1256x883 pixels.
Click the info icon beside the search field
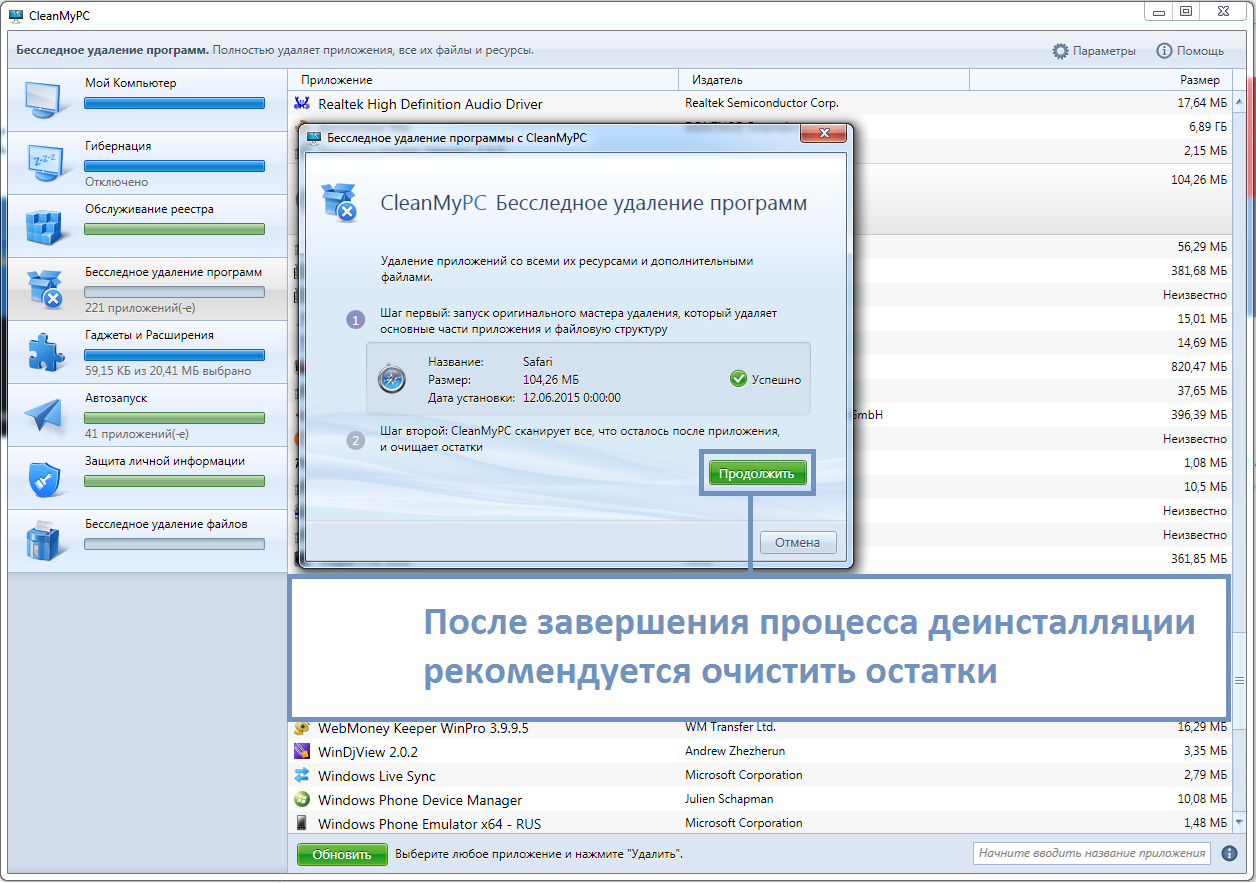tap(1228, 854)
